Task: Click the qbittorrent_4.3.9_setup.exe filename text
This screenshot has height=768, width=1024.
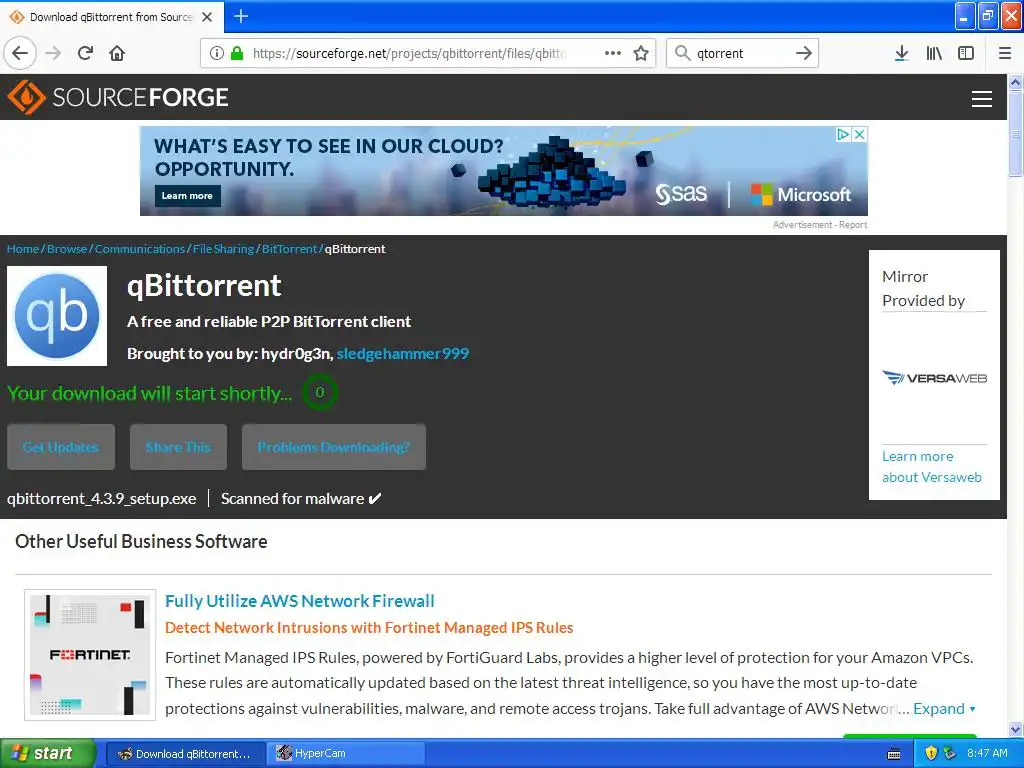Action: click(x=101, y=498)
